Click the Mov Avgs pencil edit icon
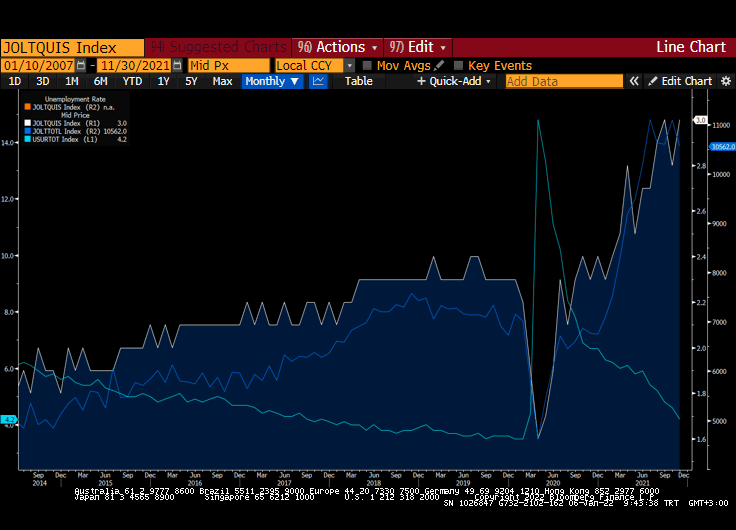This screenshot has height=530, width=736. (439, 65)
